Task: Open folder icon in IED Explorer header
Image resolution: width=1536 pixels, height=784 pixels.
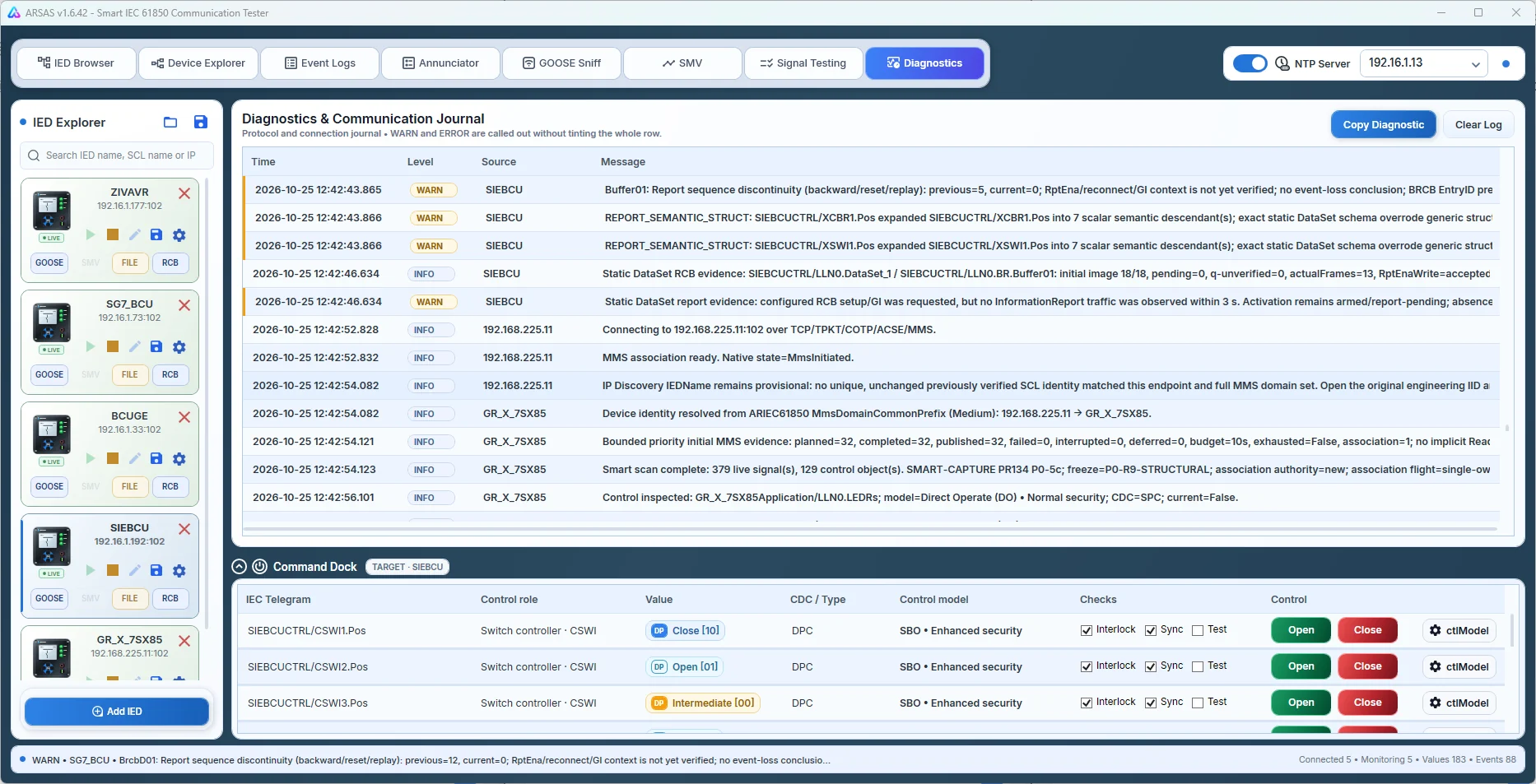Action: pos(170,123)
